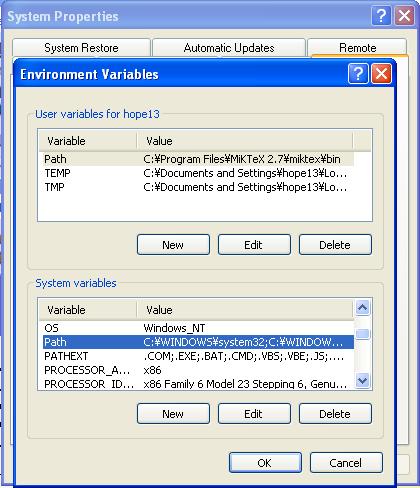Create New user variable
The image size is (420, 488).
(x=173, y=245)
